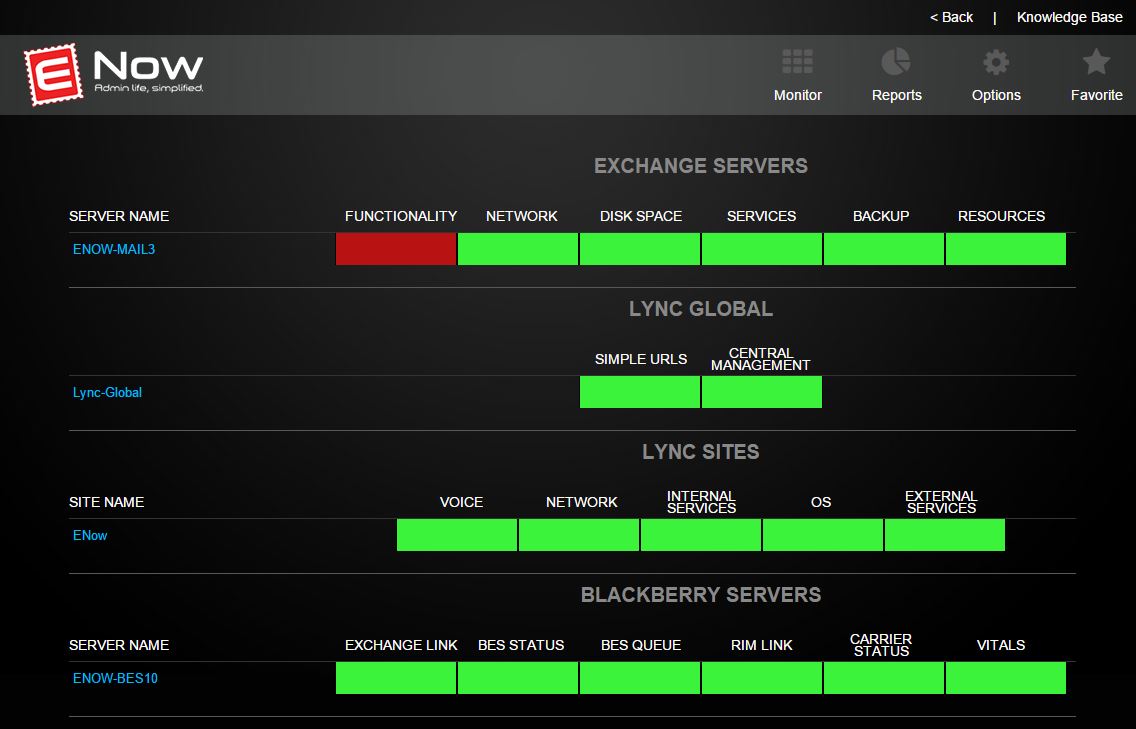Click ENOW-BES10 BES Queue status cell
1136x729 pixels.
640,678
